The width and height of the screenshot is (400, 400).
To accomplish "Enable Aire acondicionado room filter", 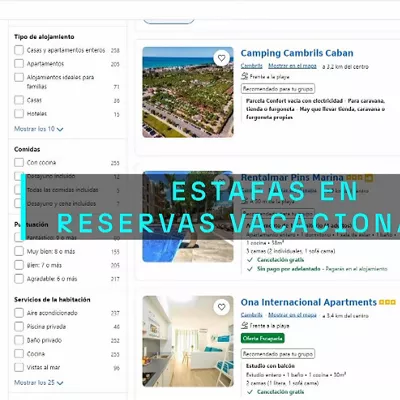I will pos(19,313).
